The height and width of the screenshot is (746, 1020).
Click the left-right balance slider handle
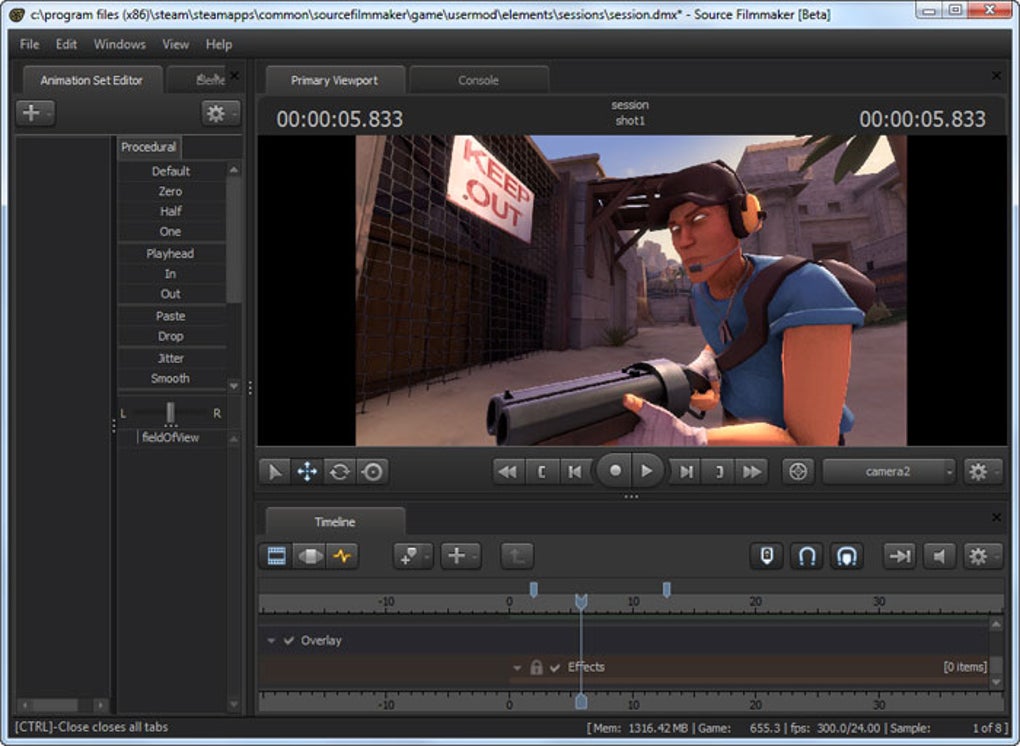pyautogui.click(x=171, y=412)
